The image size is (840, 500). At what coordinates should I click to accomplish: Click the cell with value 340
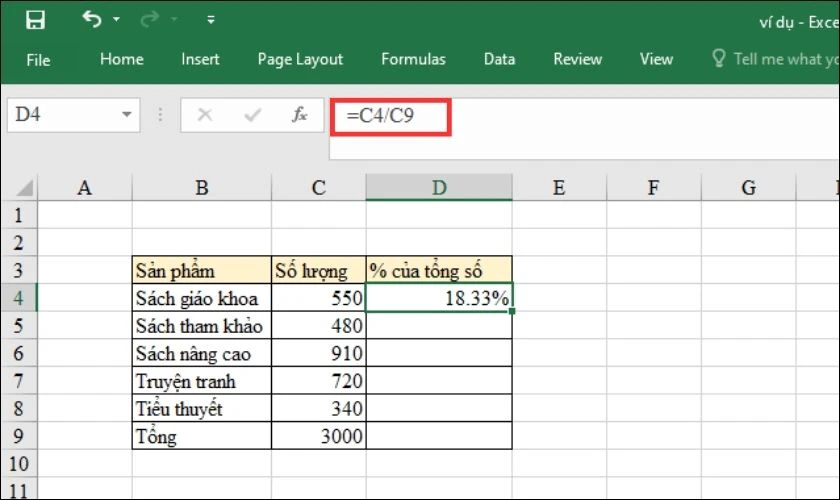click(319, 408)
